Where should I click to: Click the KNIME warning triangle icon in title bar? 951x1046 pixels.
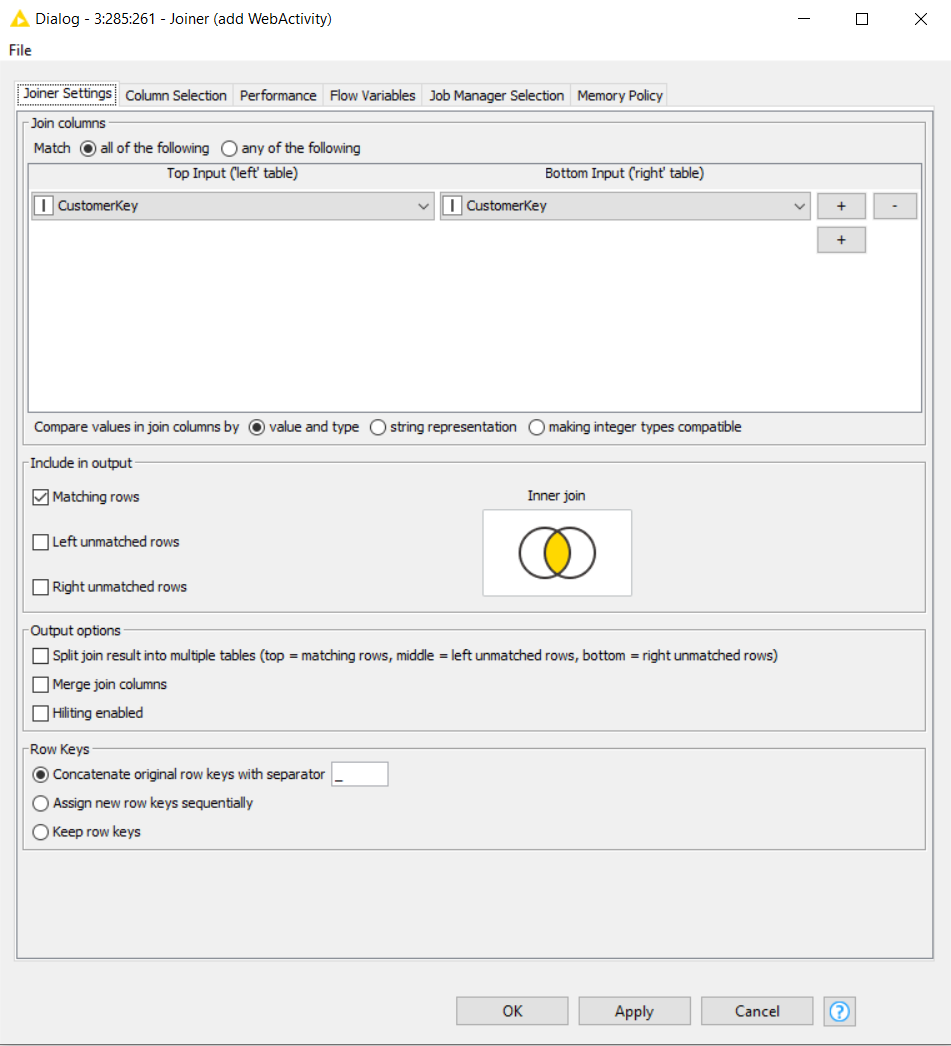19,19
